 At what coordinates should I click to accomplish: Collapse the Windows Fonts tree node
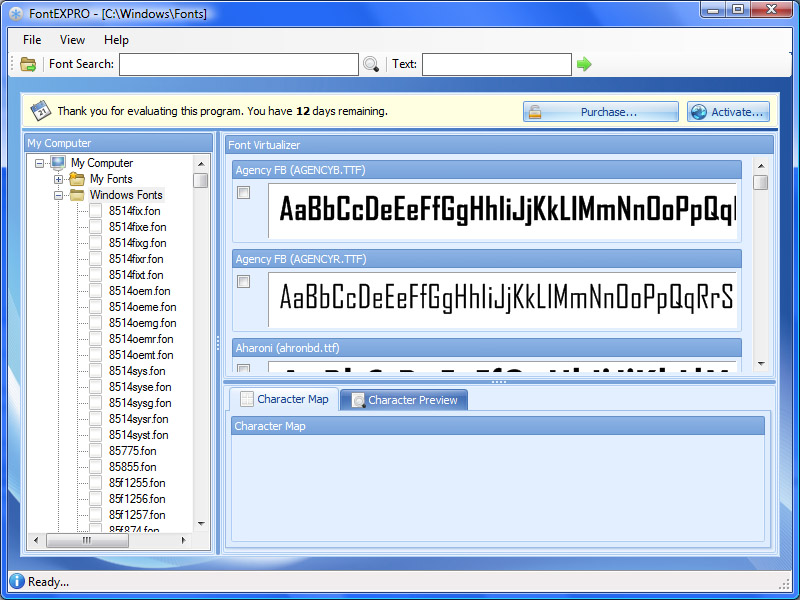click(x=58, y=195)
